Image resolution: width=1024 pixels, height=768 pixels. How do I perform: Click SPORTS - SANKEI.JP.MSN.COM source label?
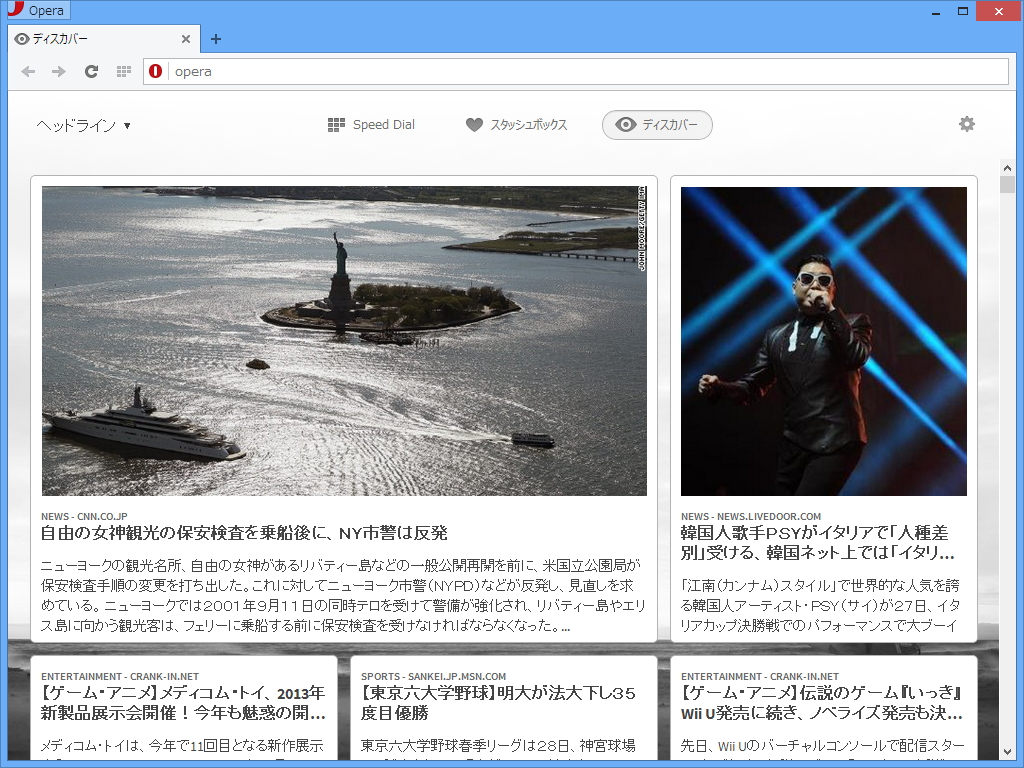(x=434, y=677)
